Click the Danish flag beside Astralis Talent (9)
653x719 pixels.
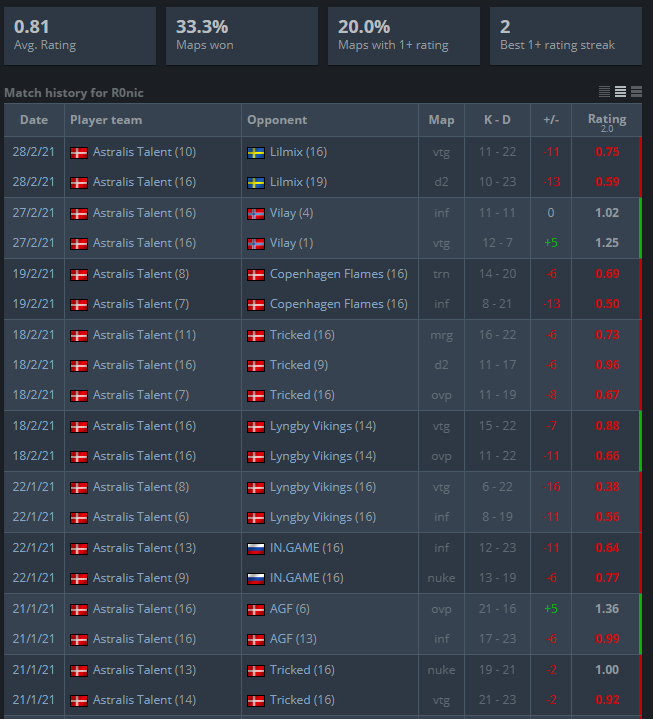pyautogui.click(x=79, y=579)
